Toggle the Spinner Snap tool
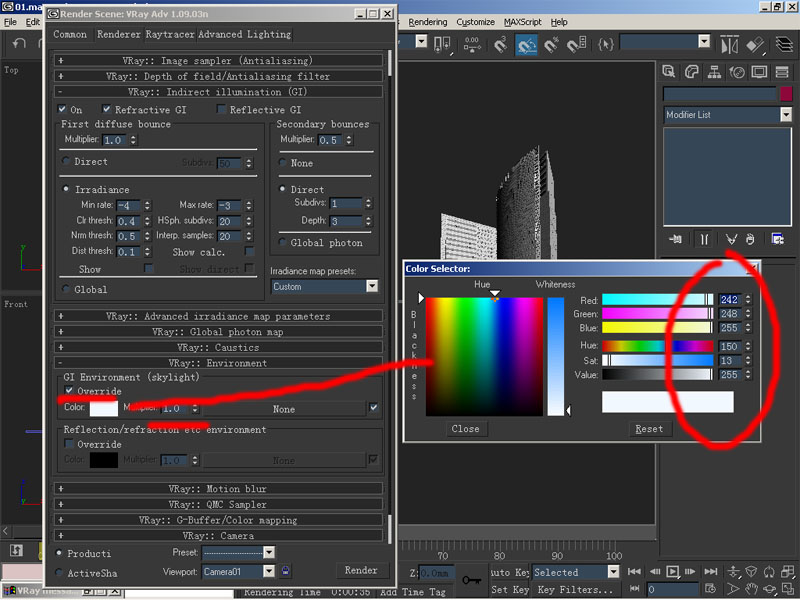 (x=577, y=45)
